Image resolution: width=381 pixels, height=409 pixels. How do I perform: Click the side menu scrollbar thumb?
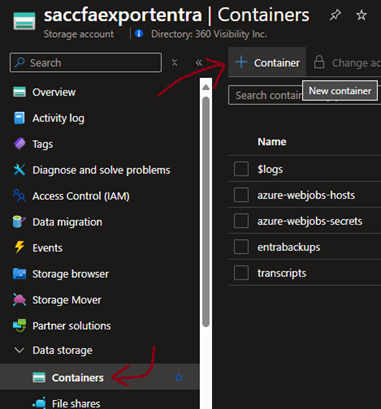(206, 212)
